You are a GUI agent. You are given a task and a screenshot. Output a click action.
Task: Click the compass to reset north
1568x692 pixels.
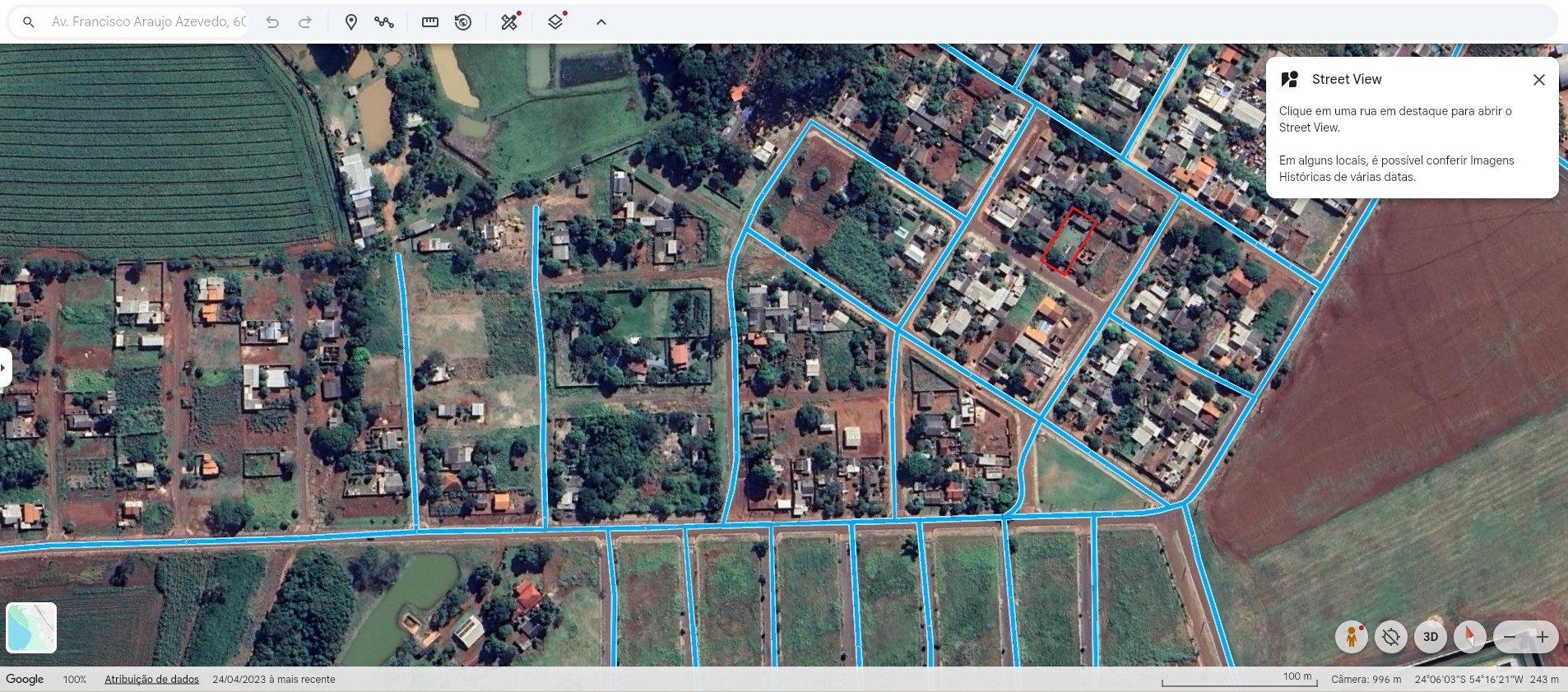(x=1469, y=637)
